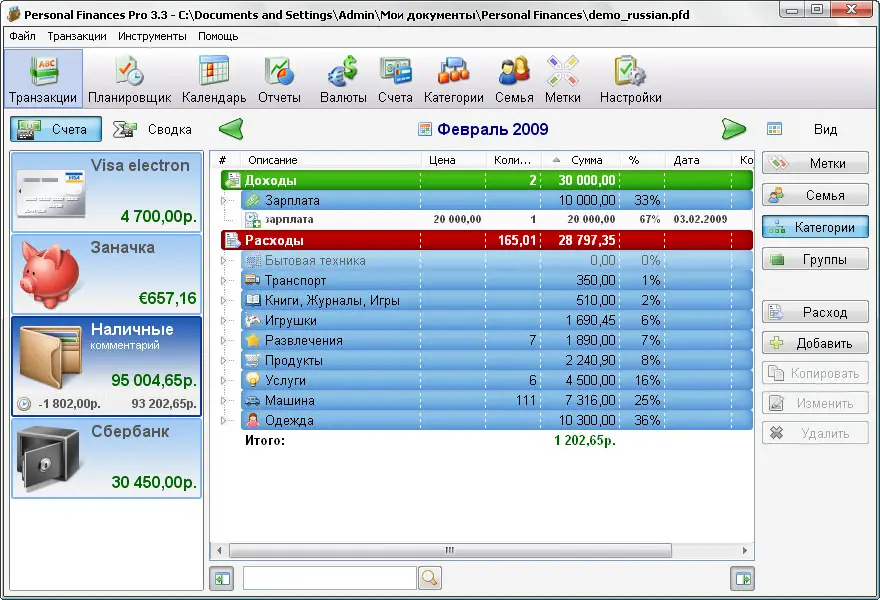Click the horizontal scrollbar thumb

pyautogui.click(x=450, y=551)
